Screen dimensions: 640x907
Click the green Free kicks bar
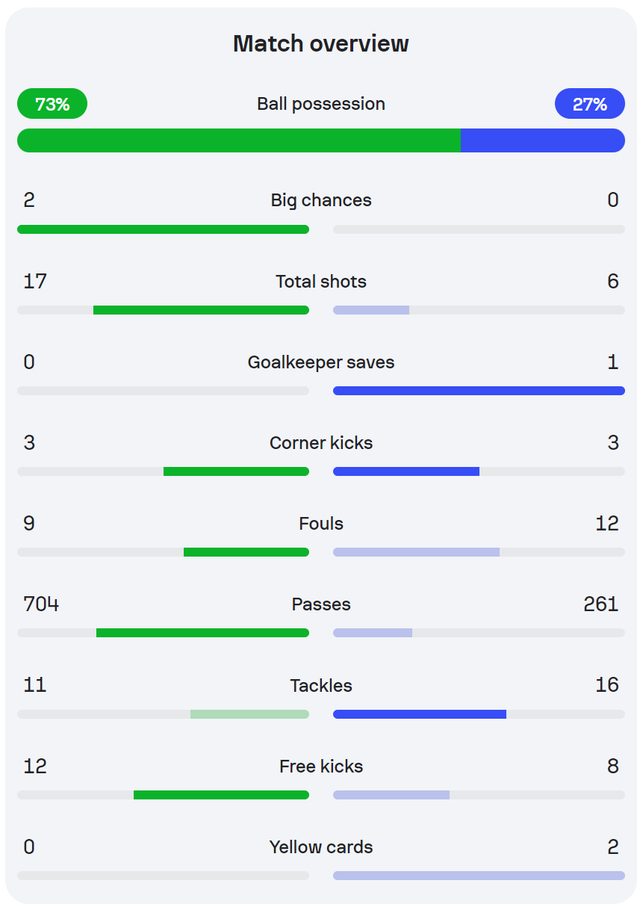tap(221, 795)
